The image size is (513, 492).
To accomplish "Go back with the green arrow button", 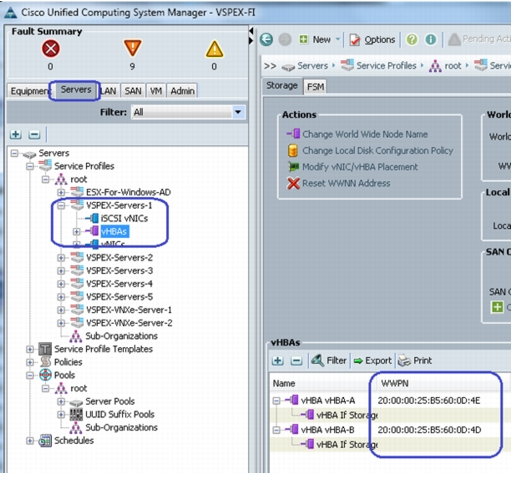I will tap(266, 40).
